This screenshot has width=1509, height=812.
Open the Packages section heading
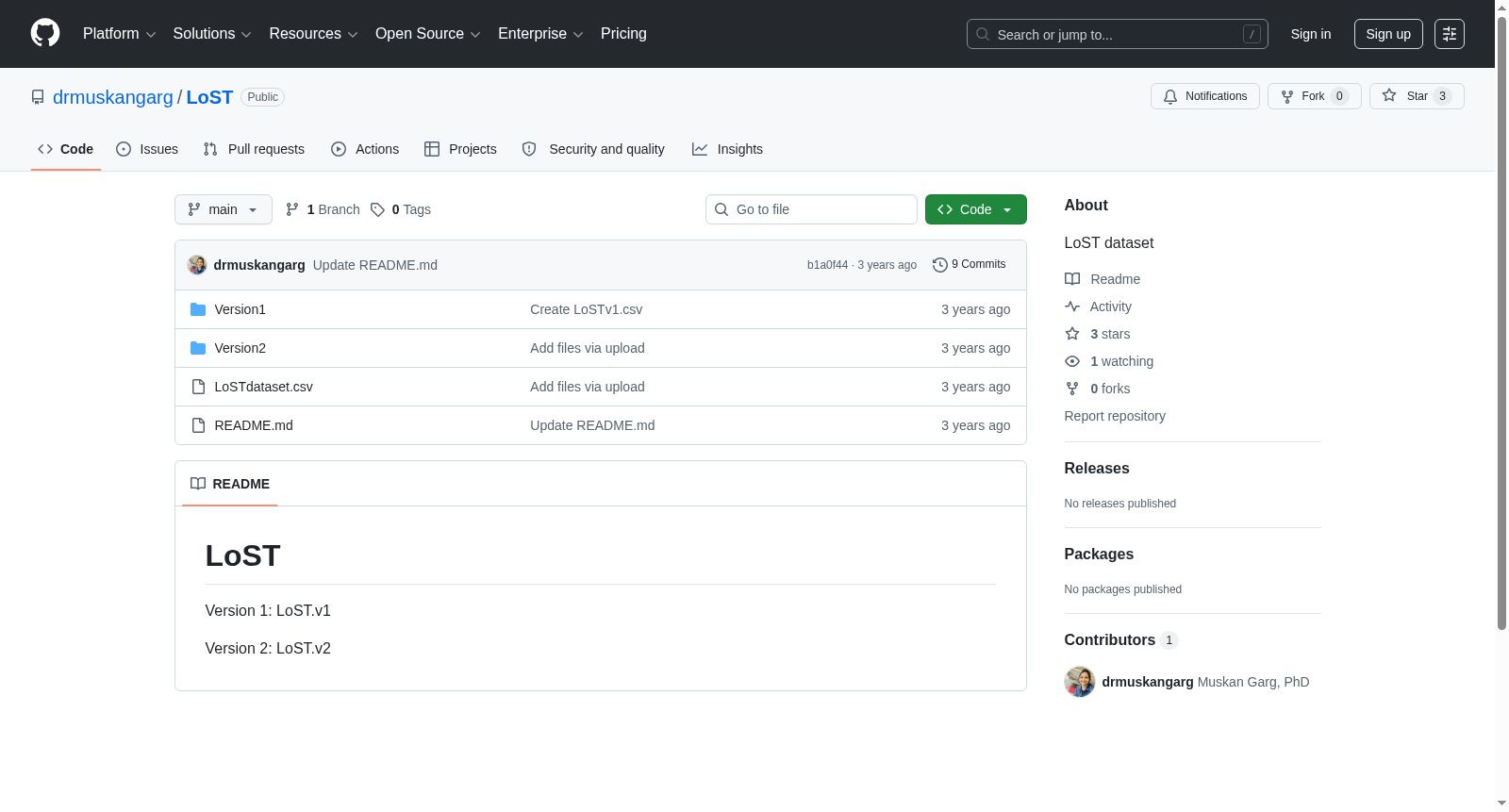pyautogui.click(x=1099, y=555)
